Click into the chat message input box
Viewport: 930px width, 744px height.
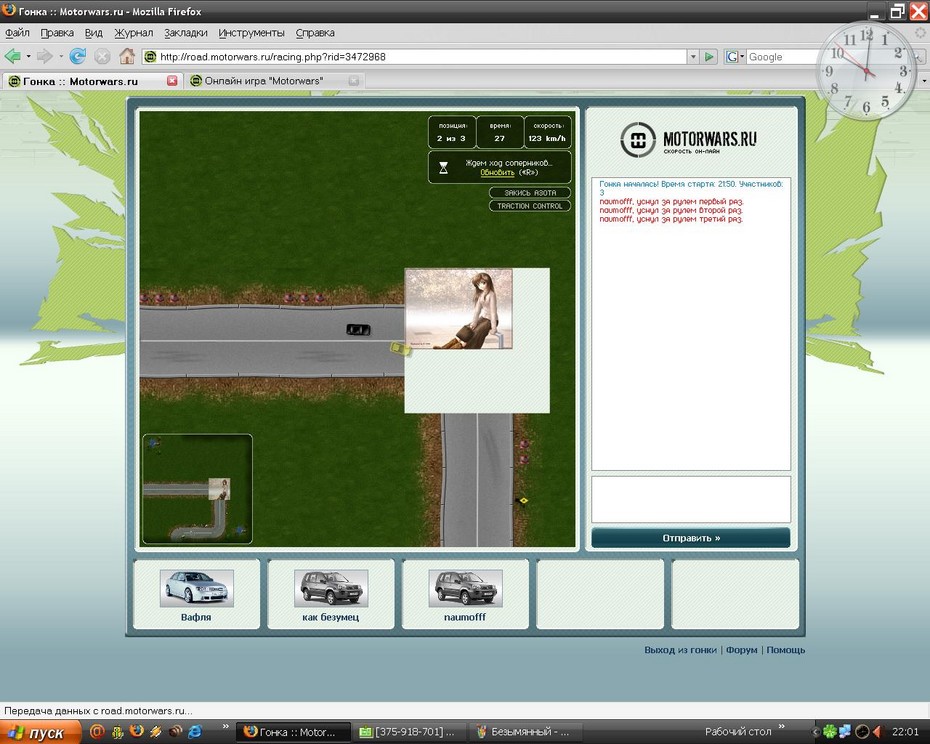[x=691, y=499]
